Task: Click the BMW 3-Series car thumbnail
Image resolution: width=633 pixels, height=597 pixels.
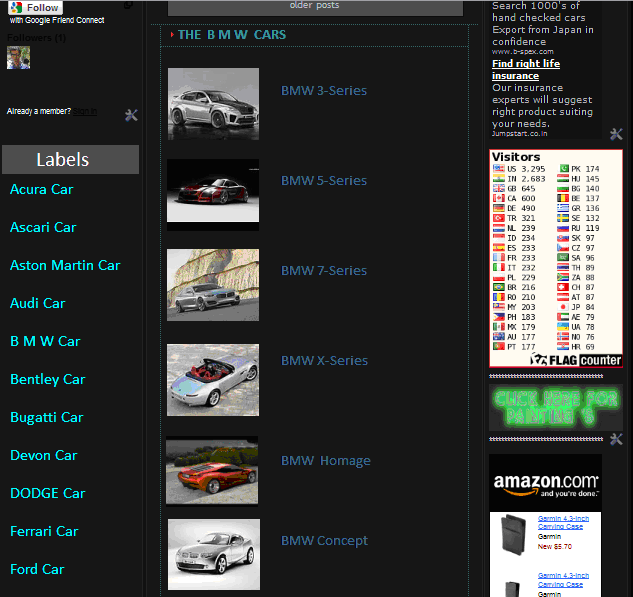Action: tap(213, 104)
